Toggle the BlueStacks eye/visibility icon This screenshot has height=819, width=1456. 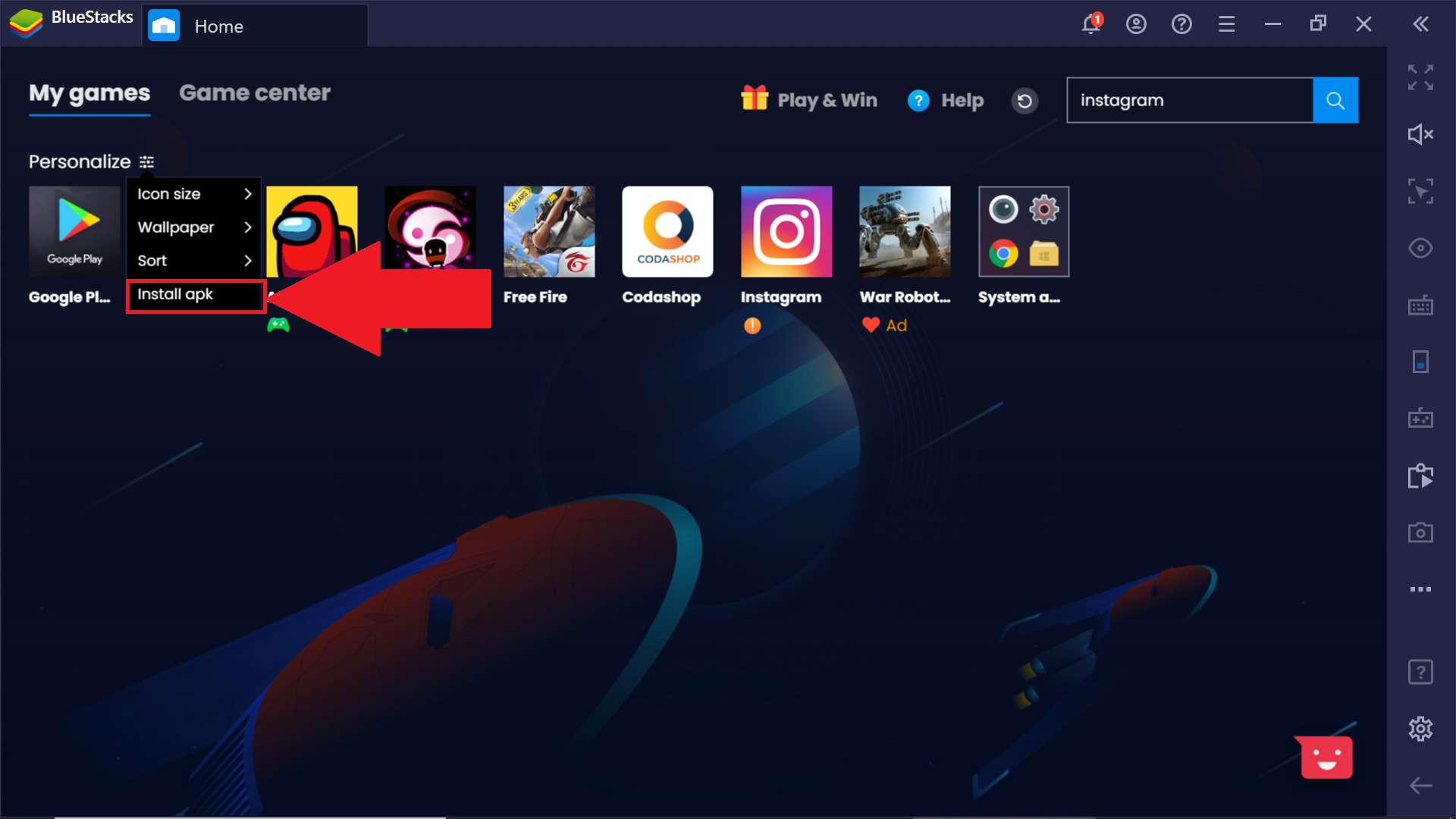pos(1421,248)
